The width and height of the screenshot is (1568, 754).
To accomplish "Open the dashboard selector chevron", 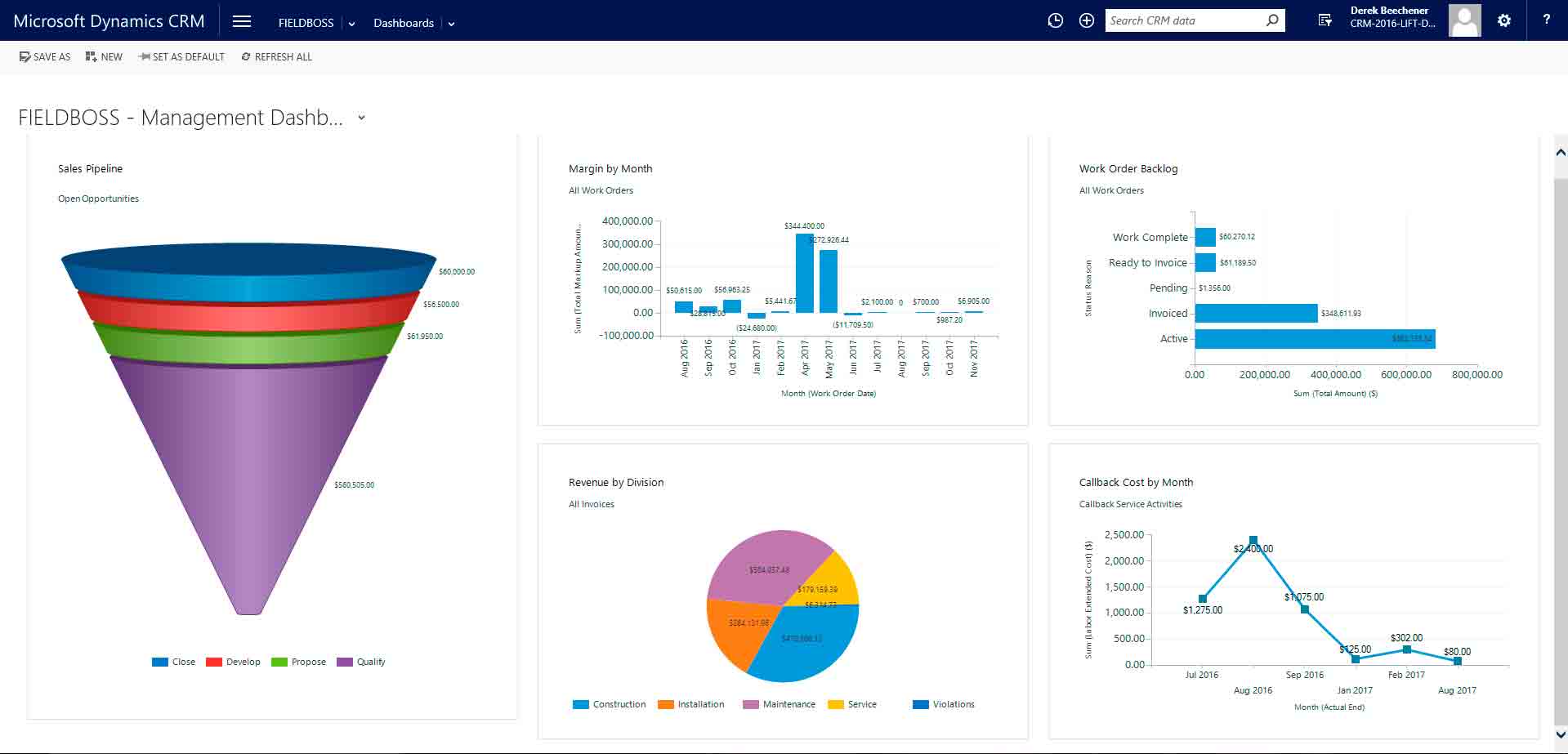I will click(361, 118).
